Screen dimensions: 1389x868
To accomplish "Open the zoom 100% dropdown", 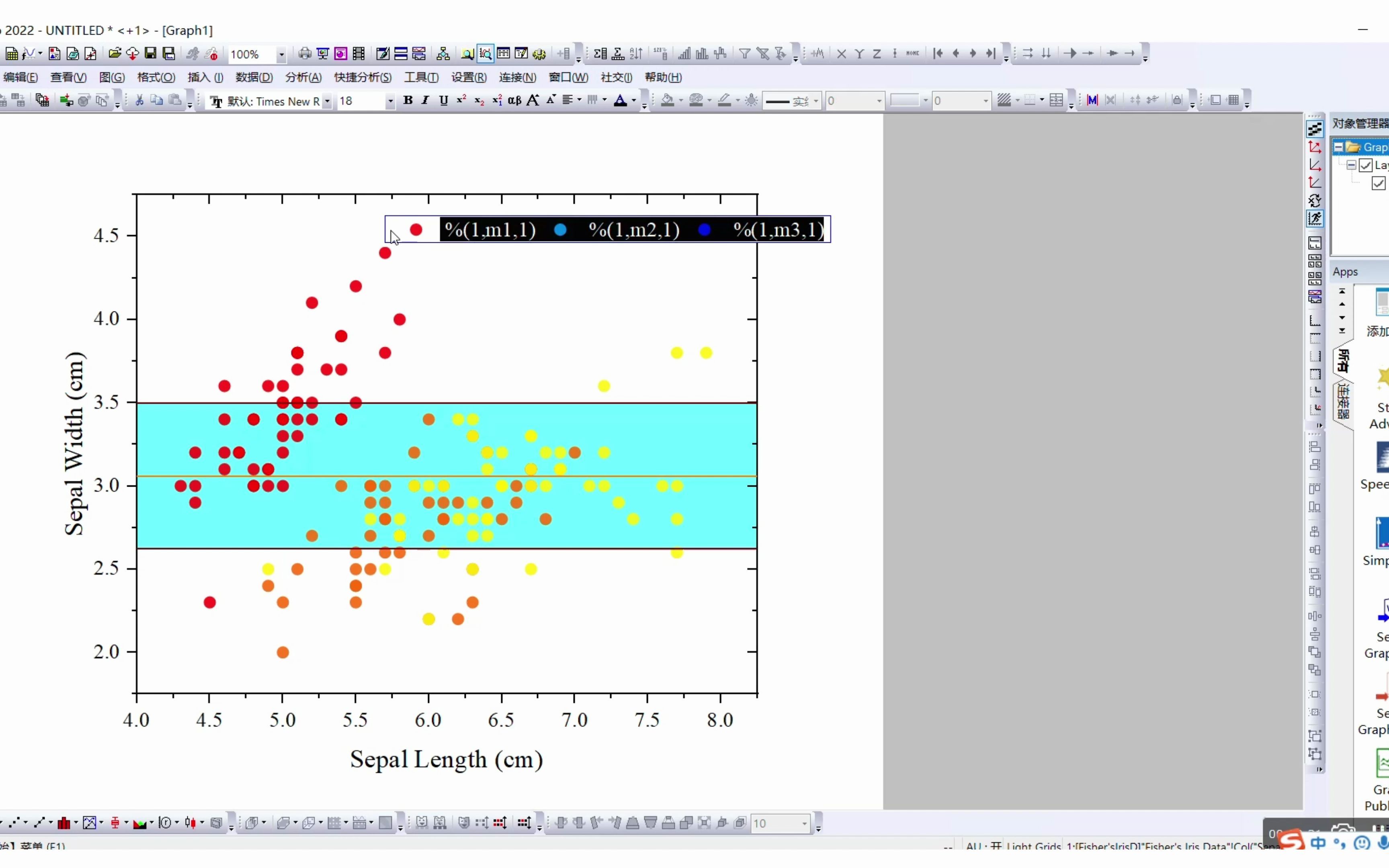I will click(281, 55).
